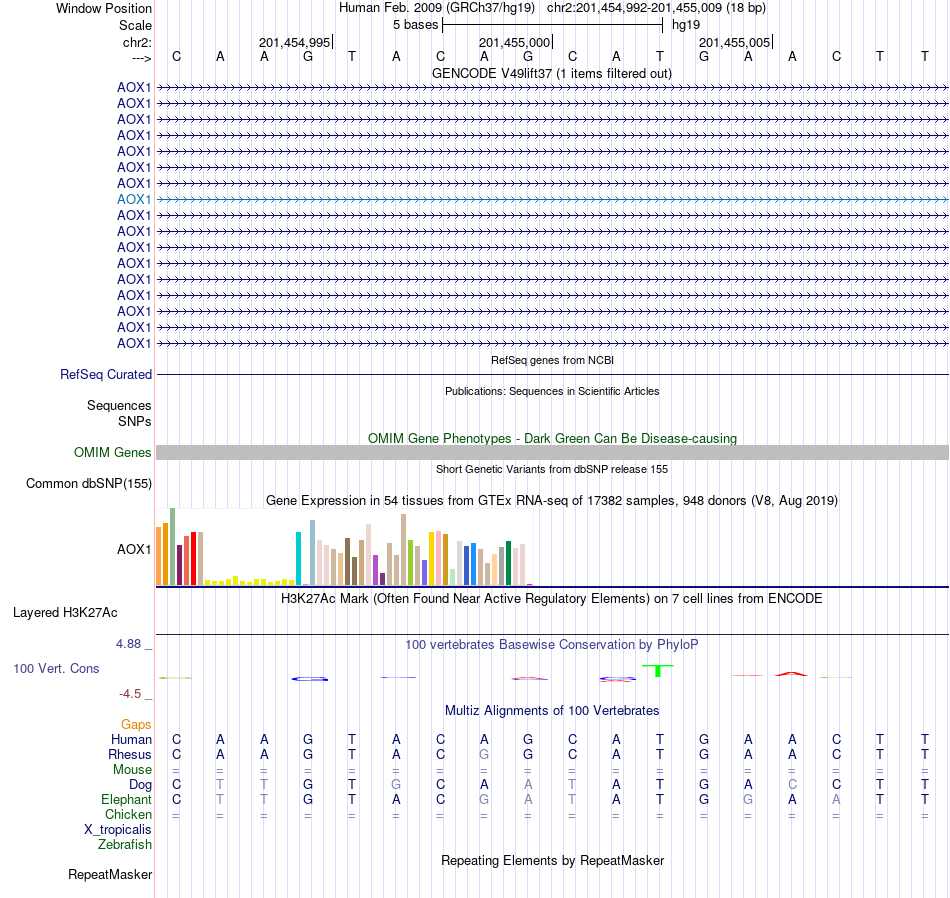Click the AOX1 label beside GTEx chart
Viewport: 950px width, 898px height.
coord(134,550)
